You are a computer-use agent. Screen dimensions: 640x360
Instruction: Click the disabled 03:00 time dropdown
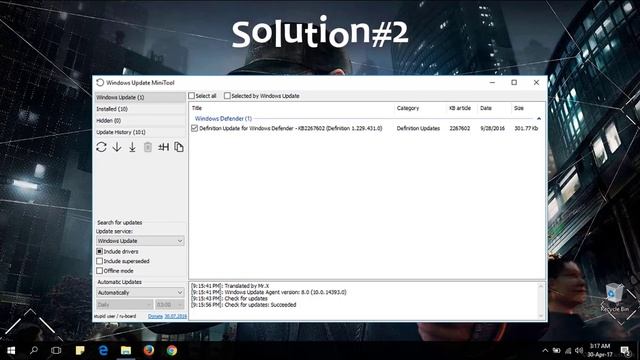click(169, 304)
